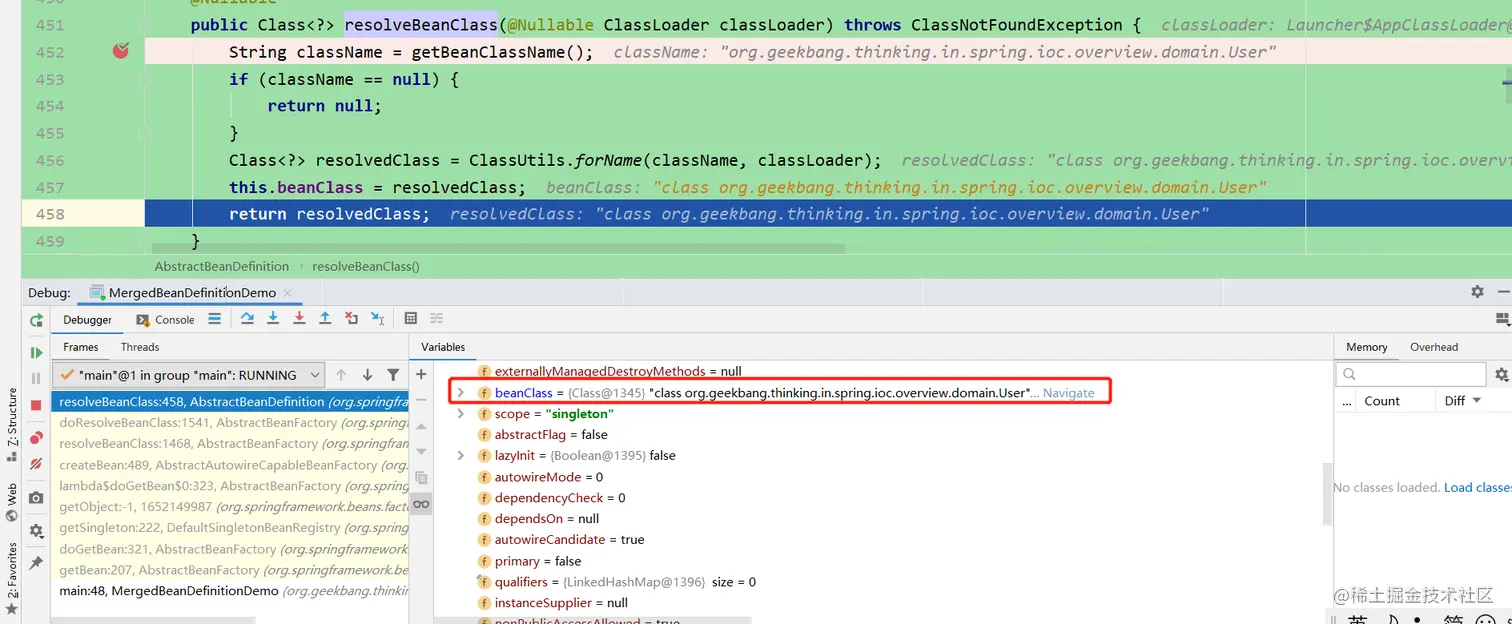Select frame createBean:489
This screenshot has height=624, width=1512.
(230, 465)
